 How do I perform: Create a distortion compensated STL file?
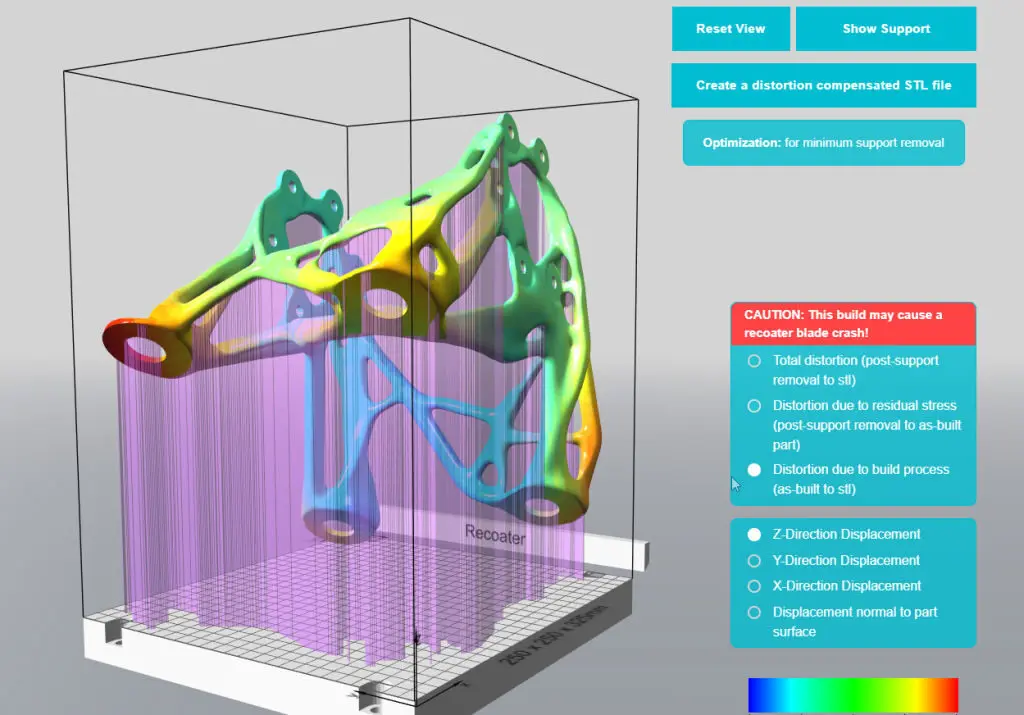823,85
